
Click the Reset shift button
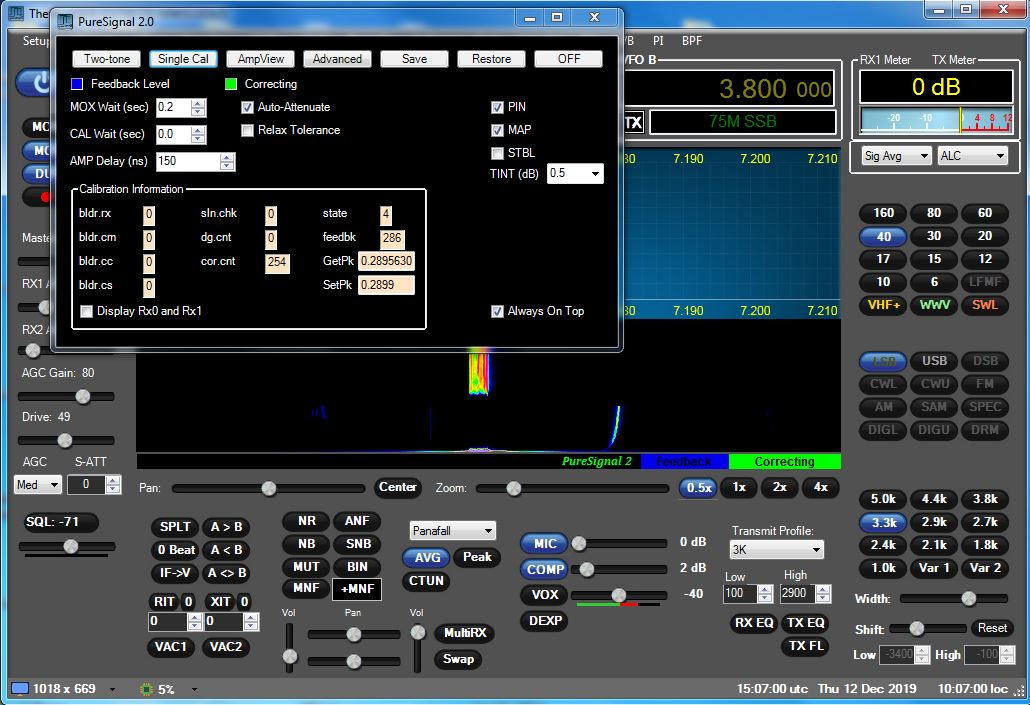click(992, 628)
